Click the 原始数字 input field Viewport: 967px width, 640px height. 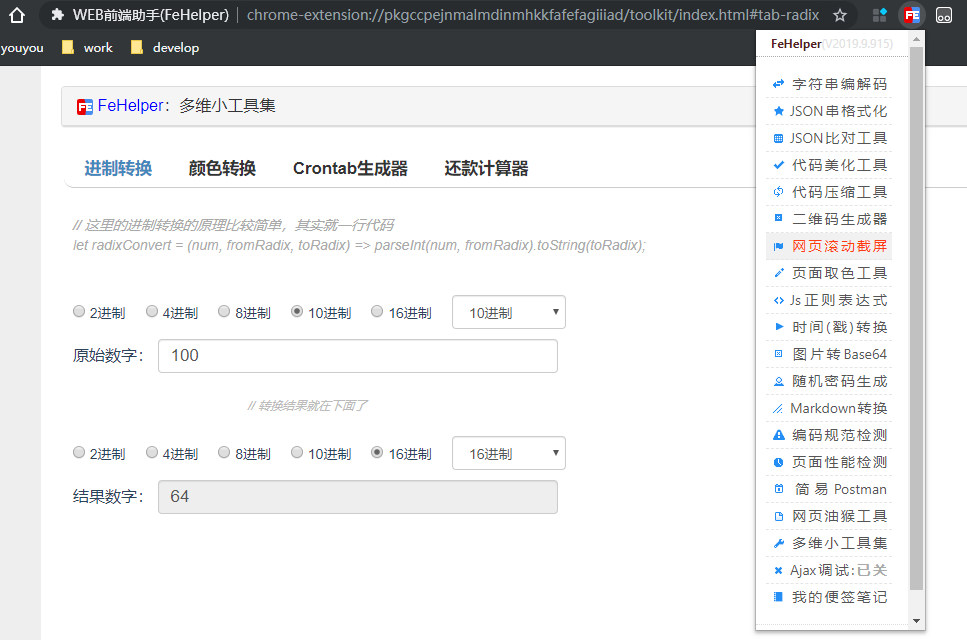pos(358,356)
